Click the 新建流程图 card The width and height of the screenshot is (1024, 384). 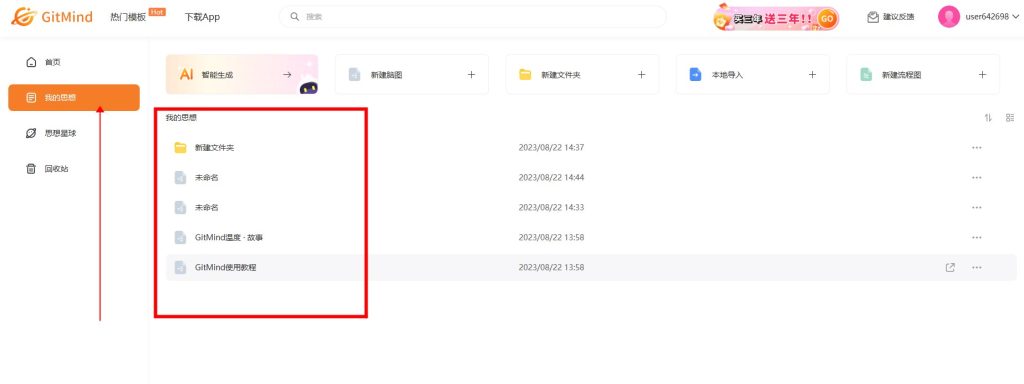point(923,74)
